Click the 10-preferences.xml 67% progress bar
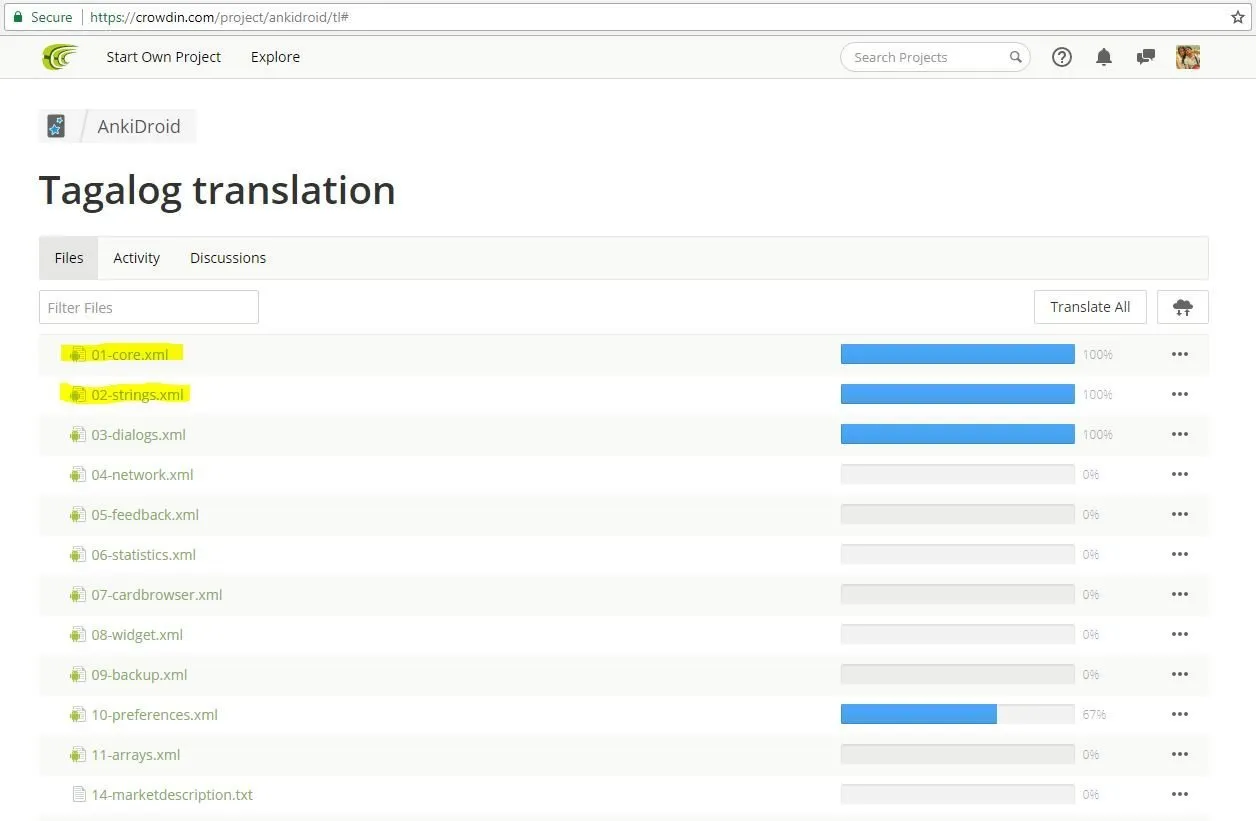Viewport: 1256px width, 821px height. [x=958, y=714]
